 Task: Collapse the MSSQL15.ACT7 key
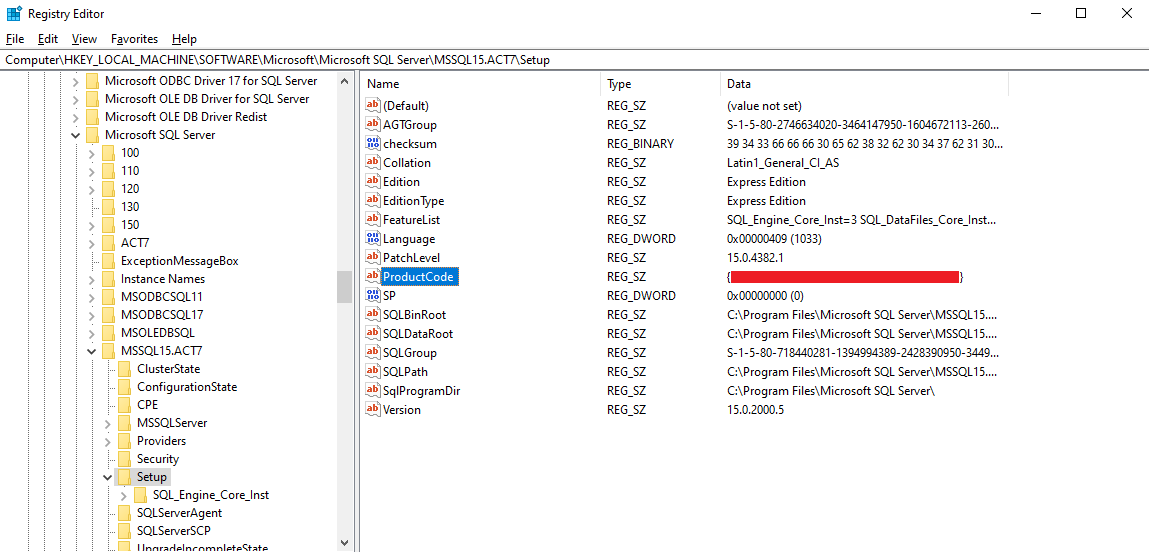(x=92, y=350)
